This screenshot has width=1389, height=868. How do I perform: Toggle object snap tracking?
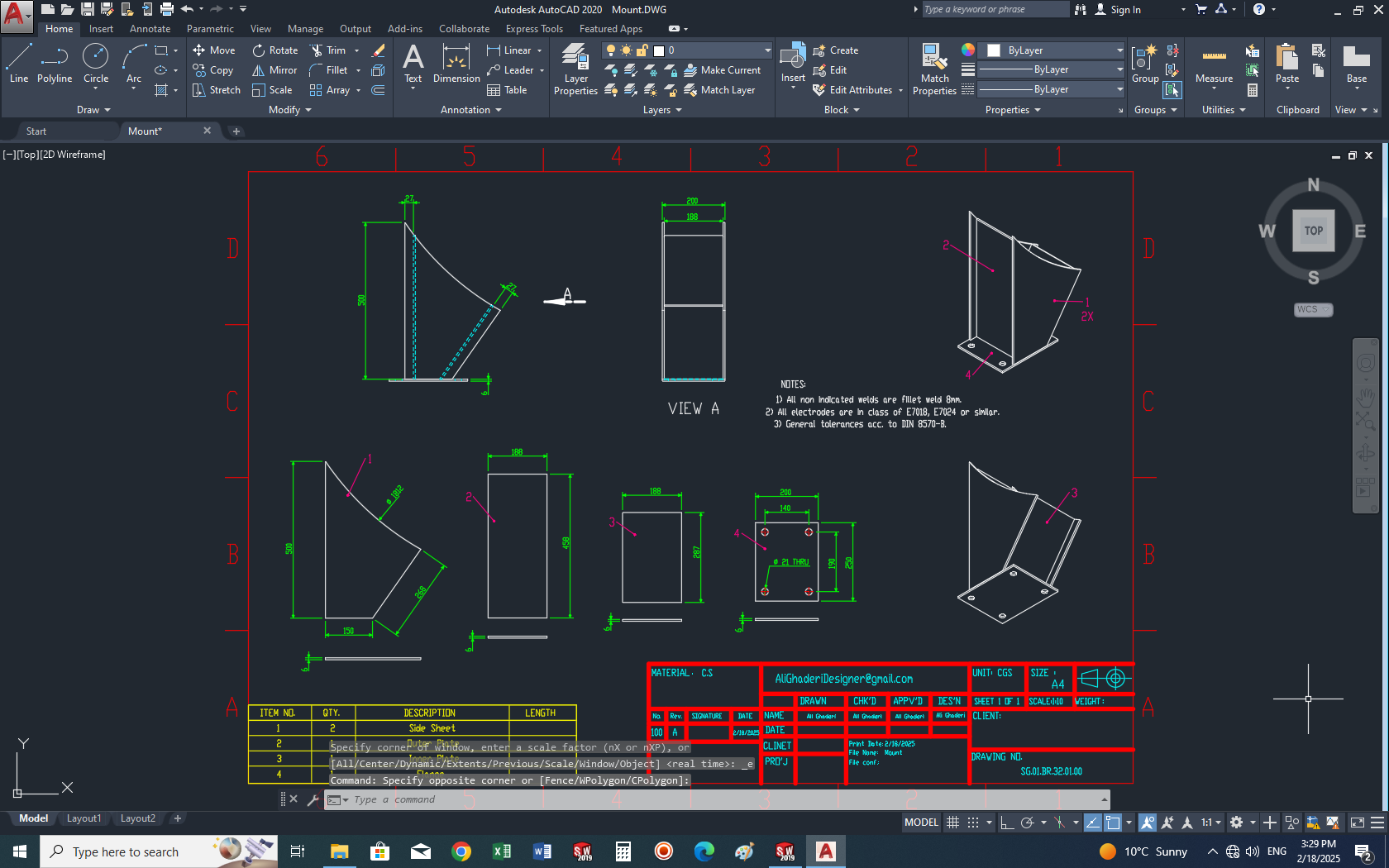coord(1092,823)
